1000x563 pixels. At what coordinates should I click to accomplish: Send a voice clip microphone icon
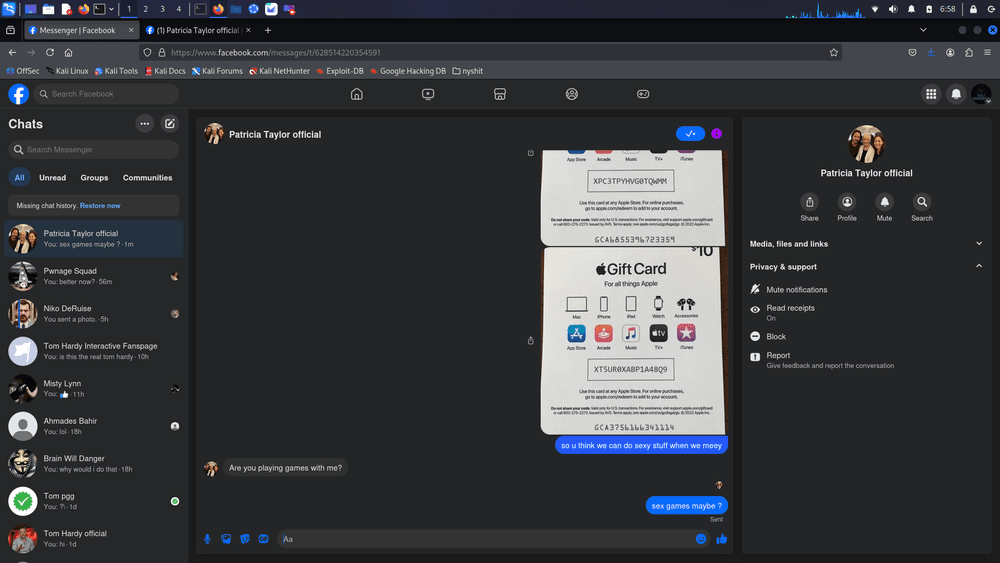207,539
